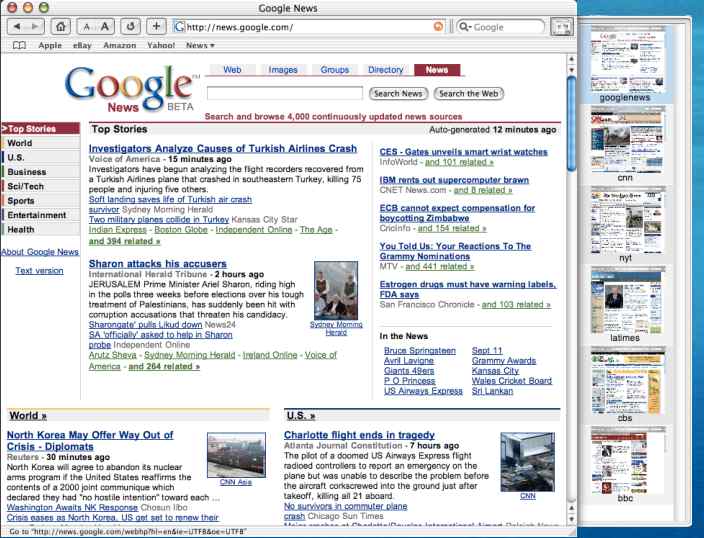Select Health section in the sidebar

click(x=40, y=229)
